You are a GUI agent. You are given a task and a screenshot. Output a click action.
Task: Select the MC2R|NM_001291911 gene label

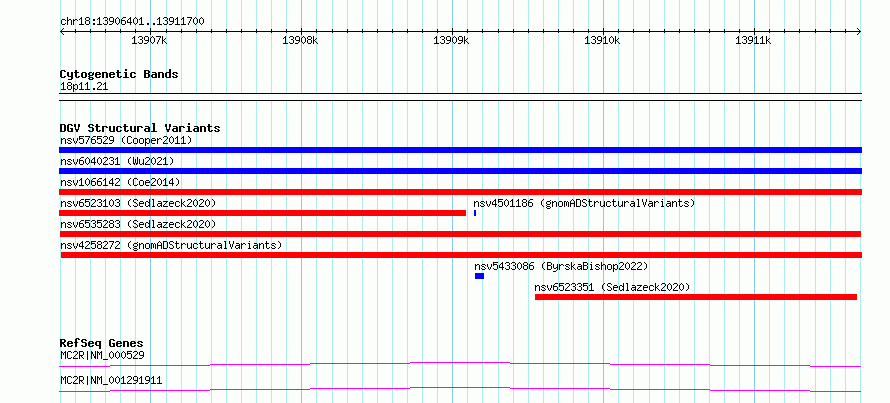tap(111, 380)
